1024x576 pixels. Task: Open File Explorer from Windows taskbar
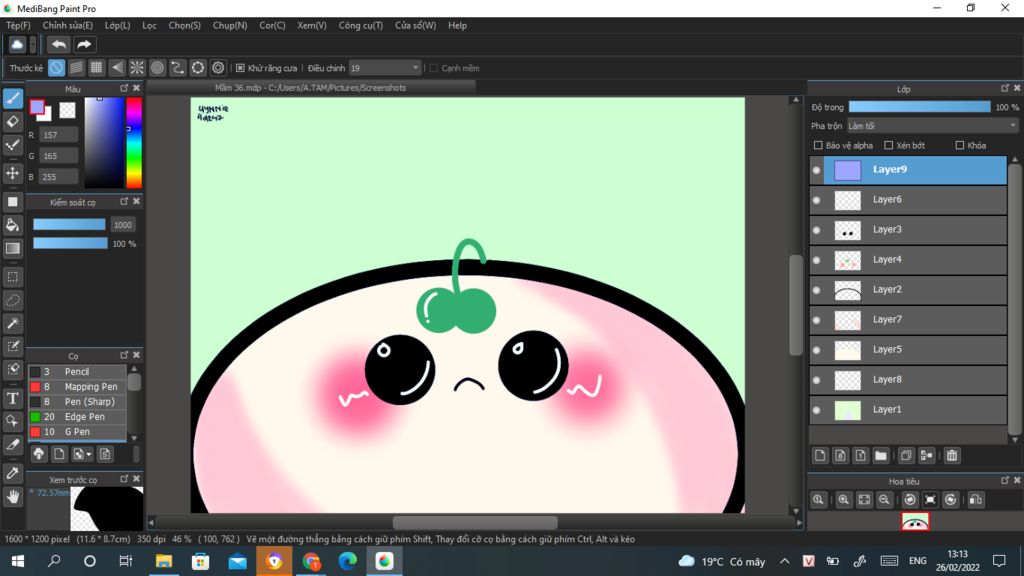[163, 561]
